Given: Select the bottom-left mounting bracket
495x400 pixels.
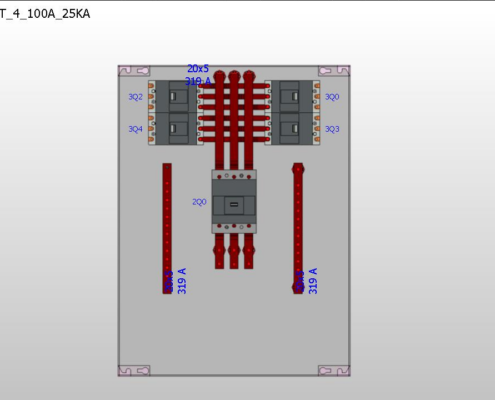Looking at the screenshot, I should click(x=134, y=370).
